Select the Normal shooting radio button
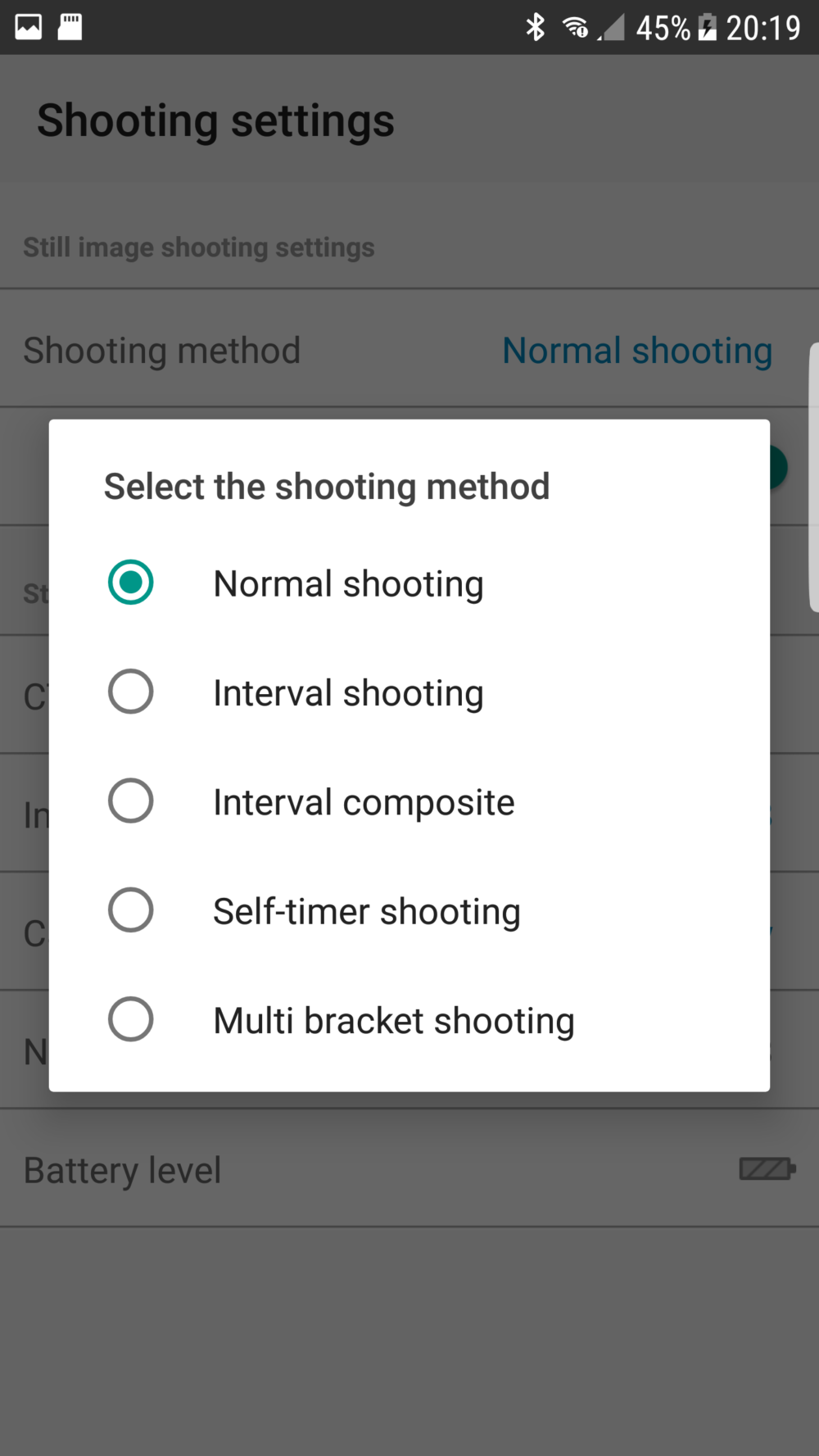This screenshot has width=819, height=1456. click(x=131, y=583)
